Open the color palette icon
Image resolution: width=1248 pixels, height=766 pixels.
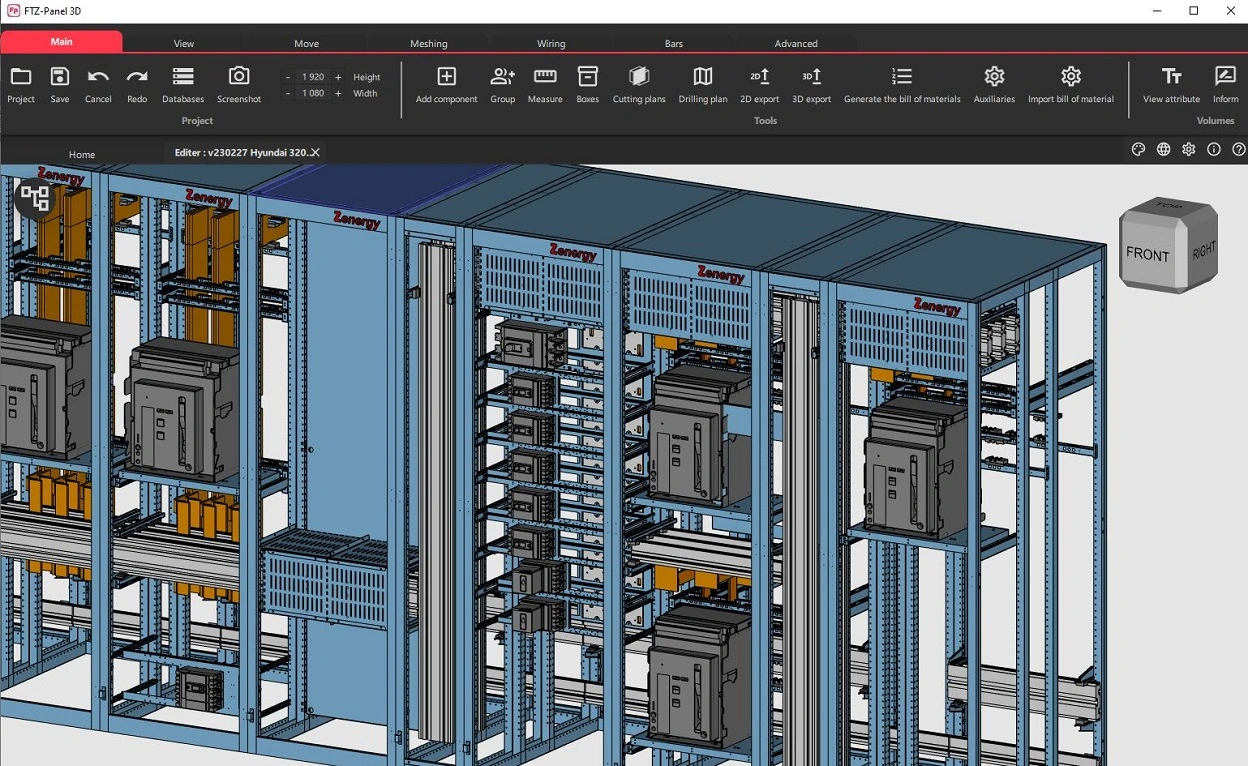tap(1138, 149)
